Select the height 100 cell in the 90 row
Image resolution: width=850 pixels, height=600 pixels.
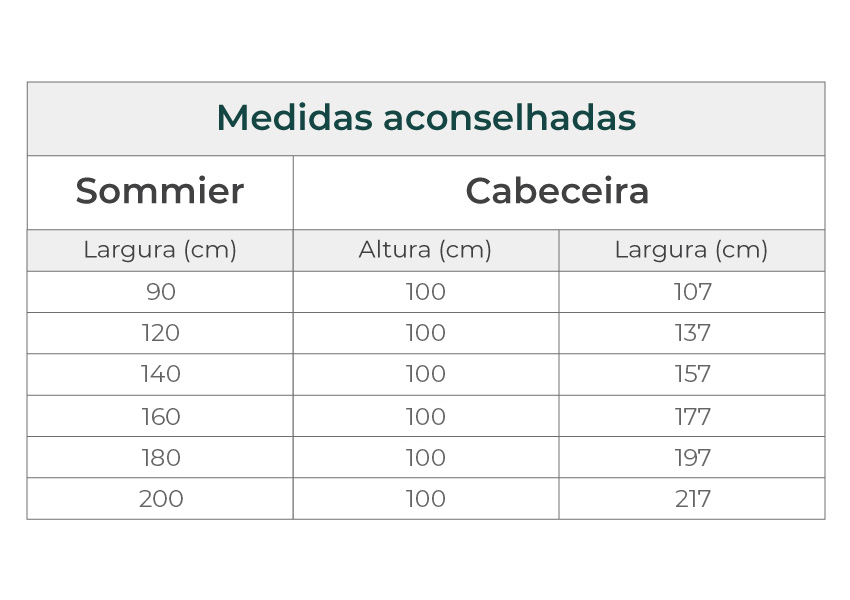click(425, 292)
